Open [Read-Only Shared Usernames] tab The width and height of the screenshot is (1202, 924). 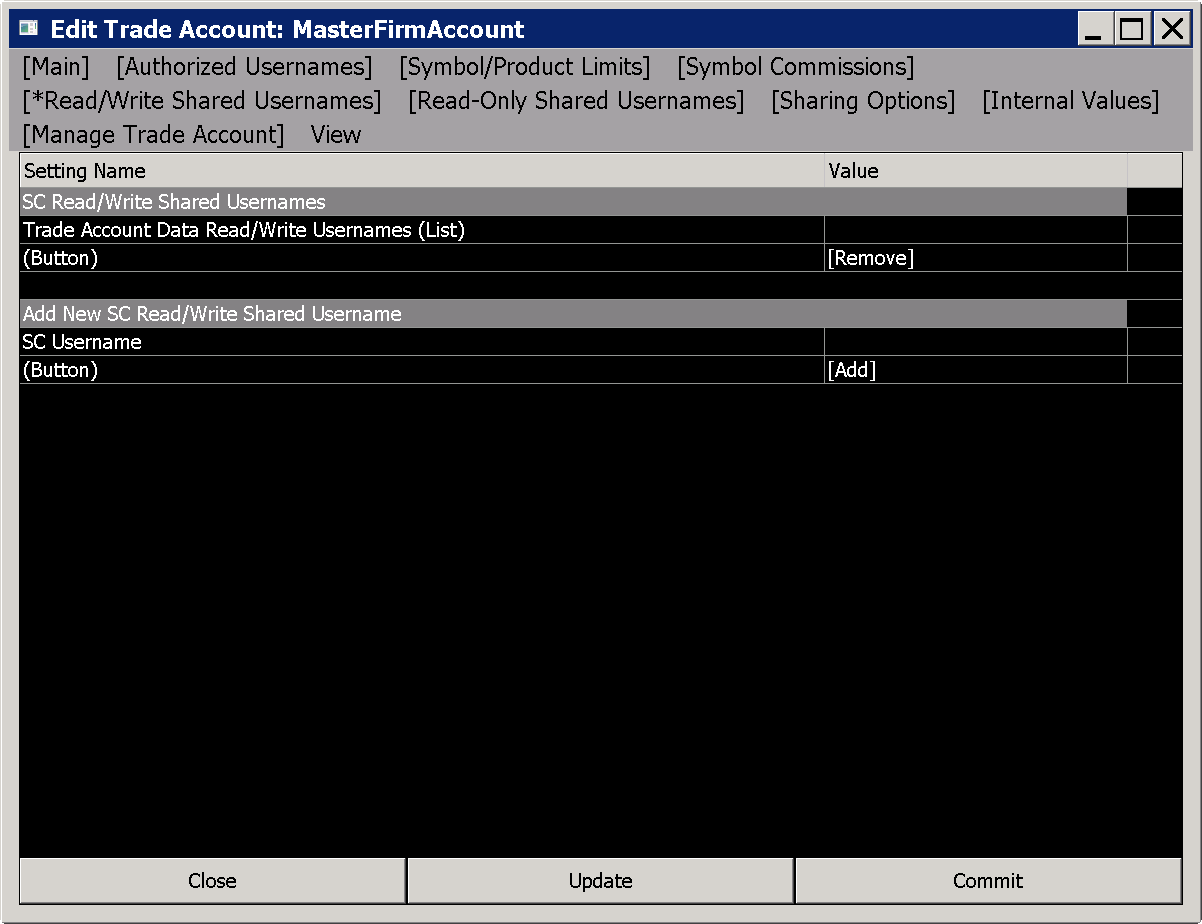click(x=576, y=101)
